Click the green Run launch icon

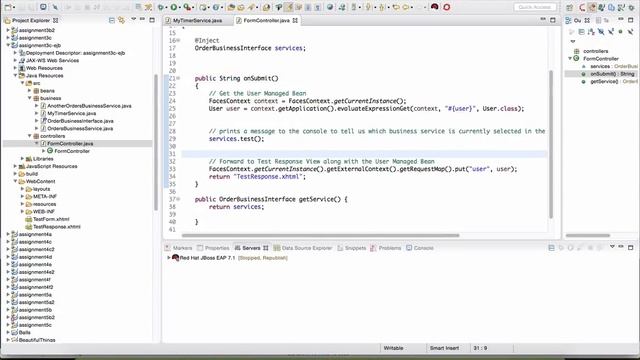174,7
